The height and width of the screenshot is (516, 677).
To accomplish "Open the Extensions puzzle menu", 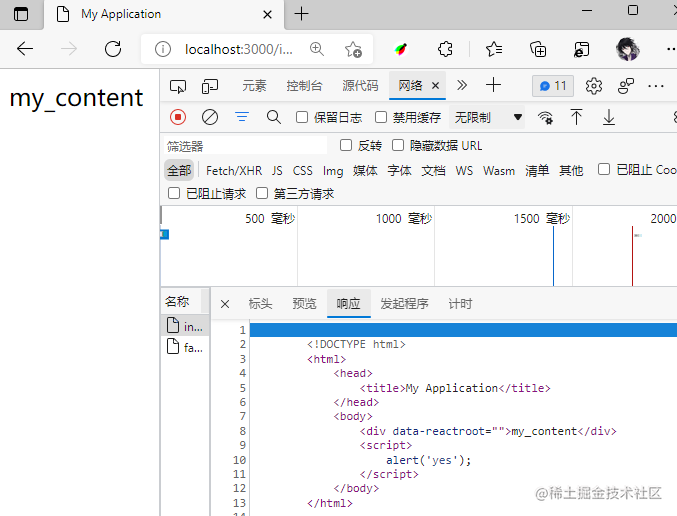I will pos(445,49).
